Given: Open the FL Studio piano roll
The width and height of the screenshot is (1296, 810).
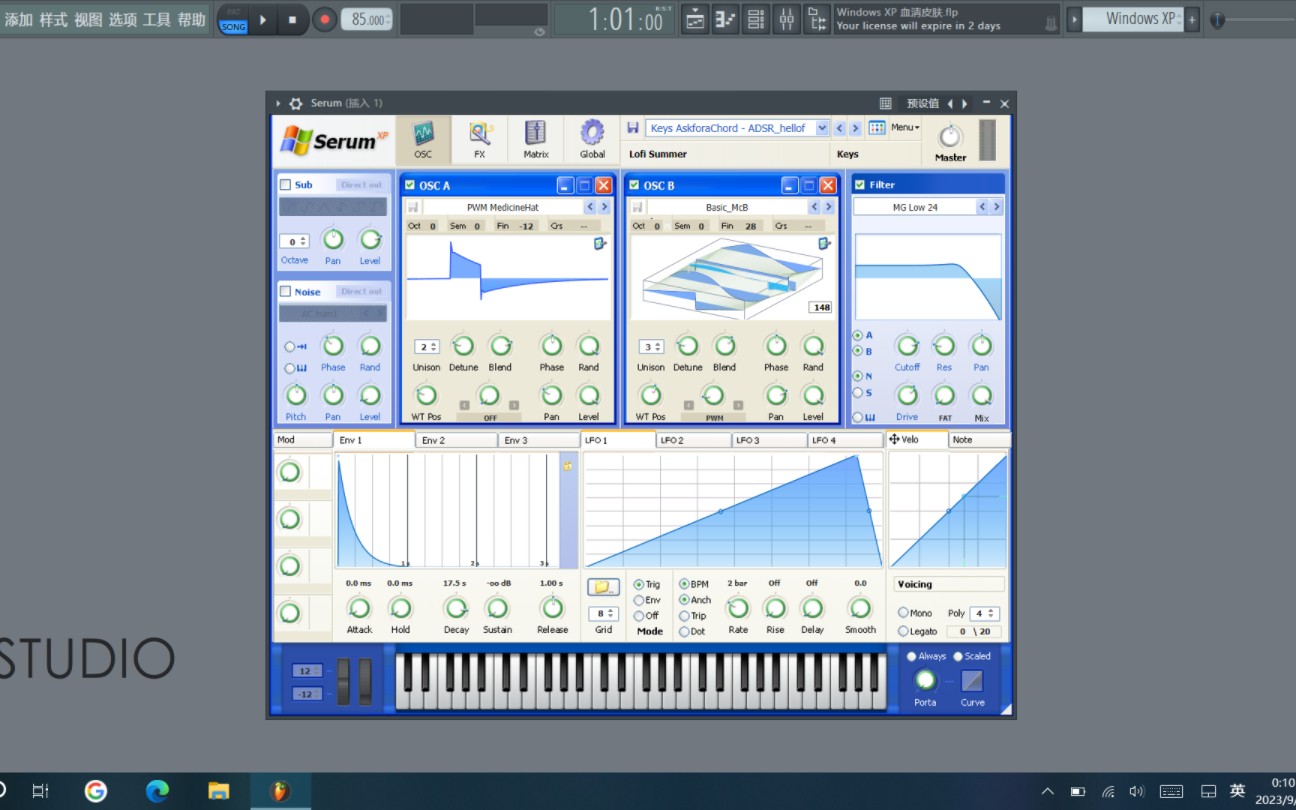Looking at the screenshot, I should coord(726,19).
